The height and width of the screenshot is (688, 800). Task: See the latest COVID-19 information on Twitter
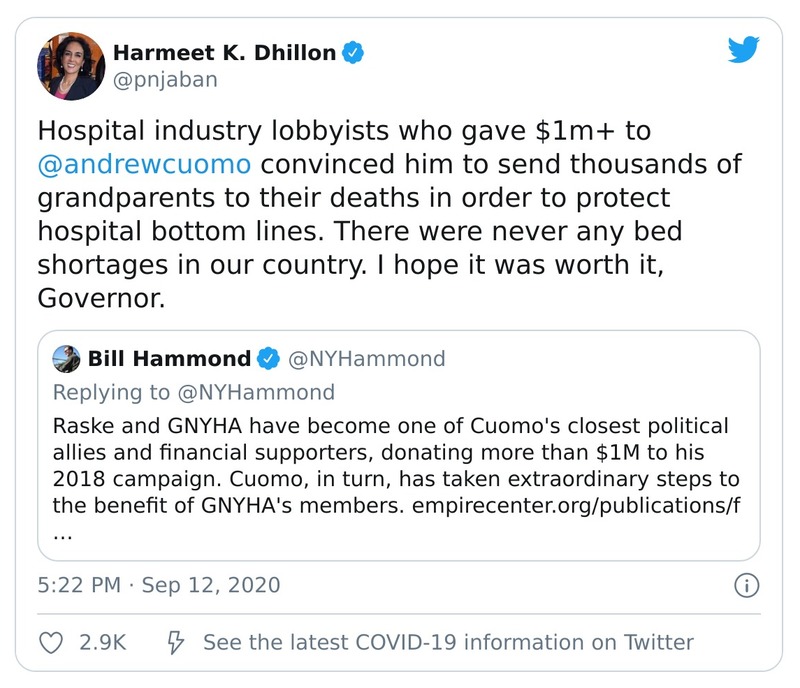tap(448, 642)
